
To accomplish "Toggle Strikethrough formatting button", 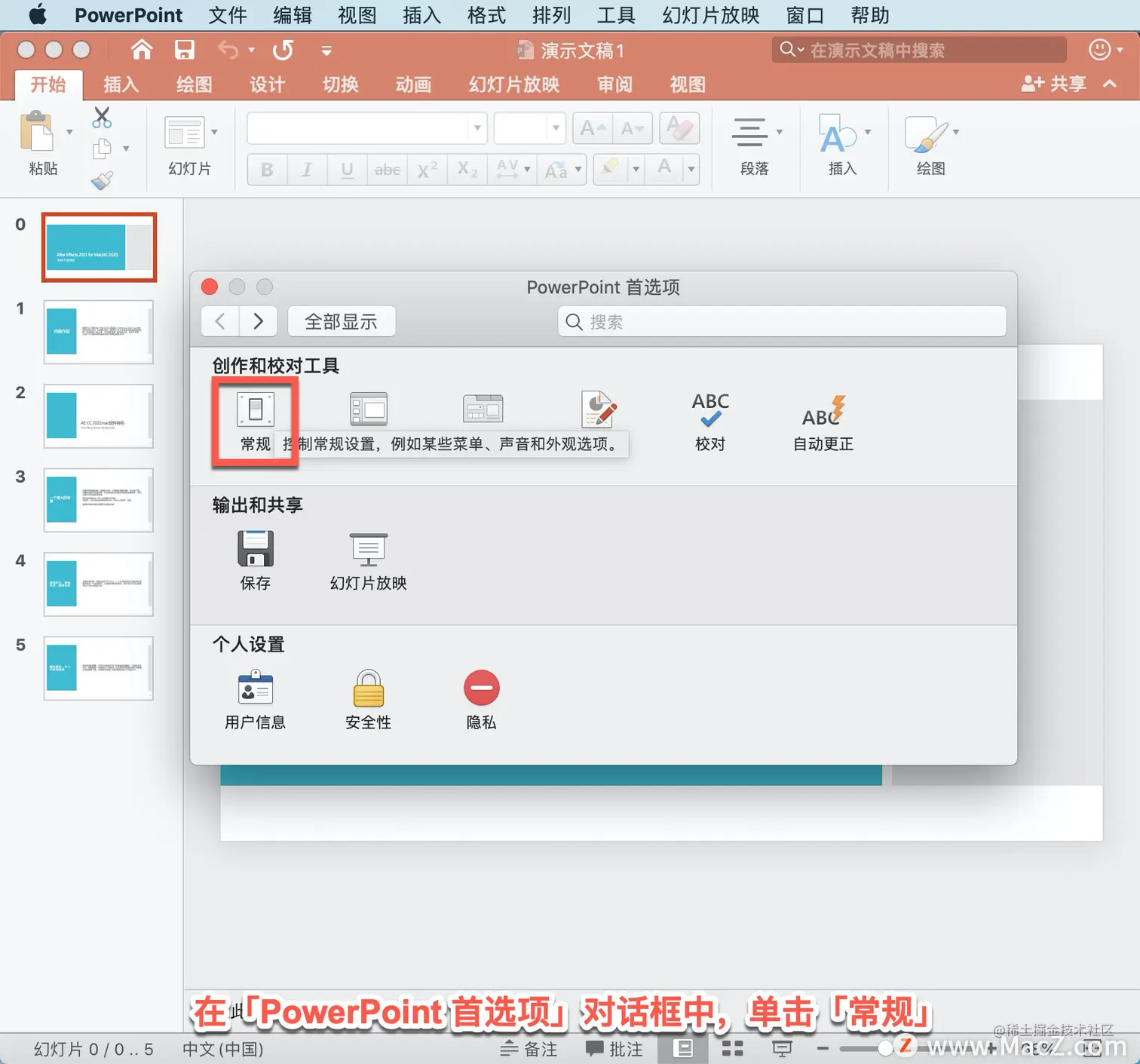I will coord(388,170).
